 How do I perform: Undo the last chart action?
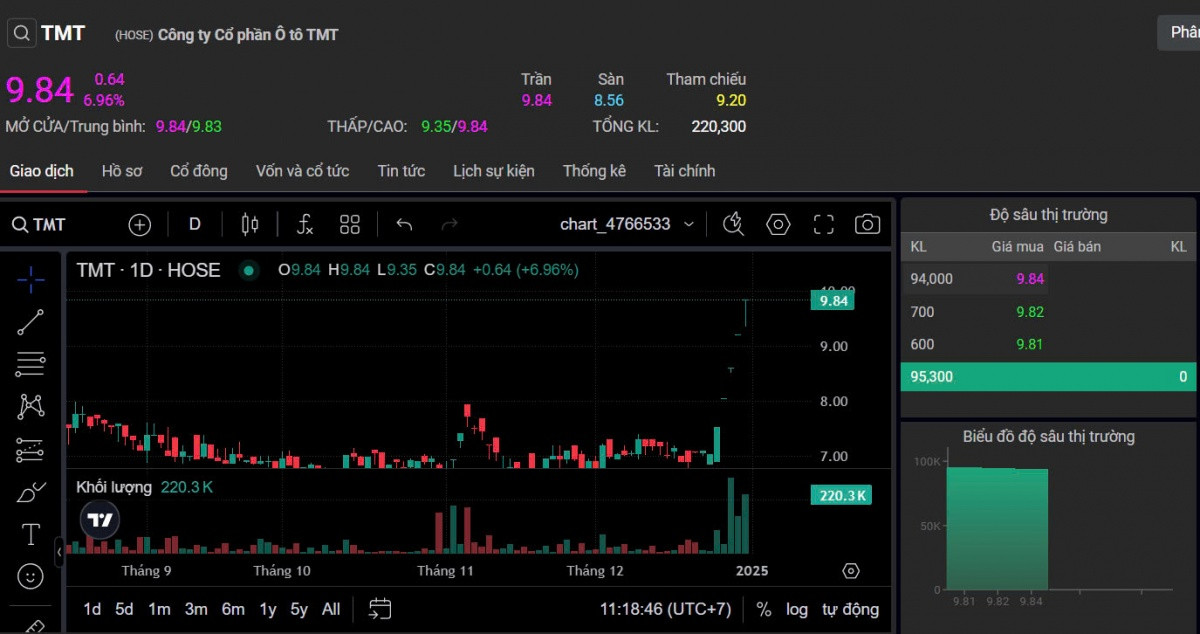404,224
